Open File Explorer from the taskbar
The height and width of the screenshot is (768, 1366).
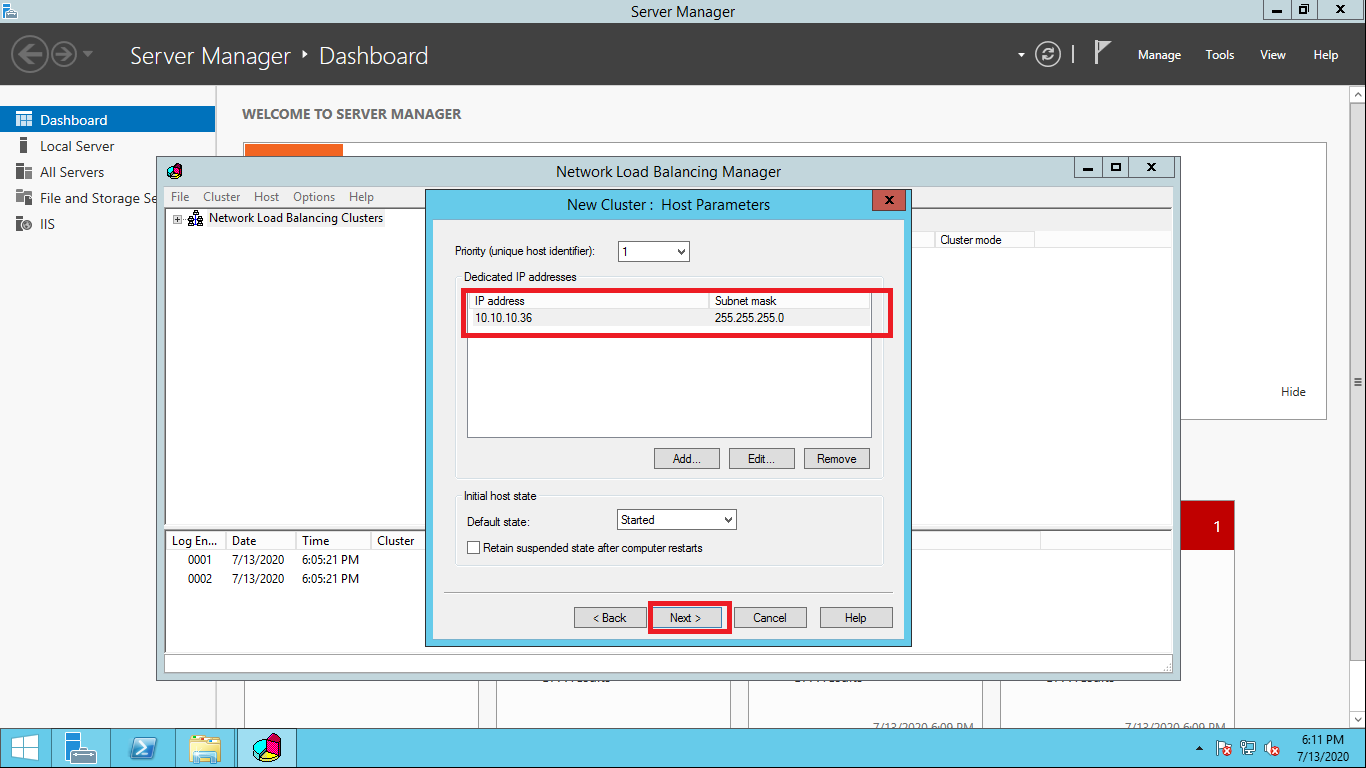[205, 748]
